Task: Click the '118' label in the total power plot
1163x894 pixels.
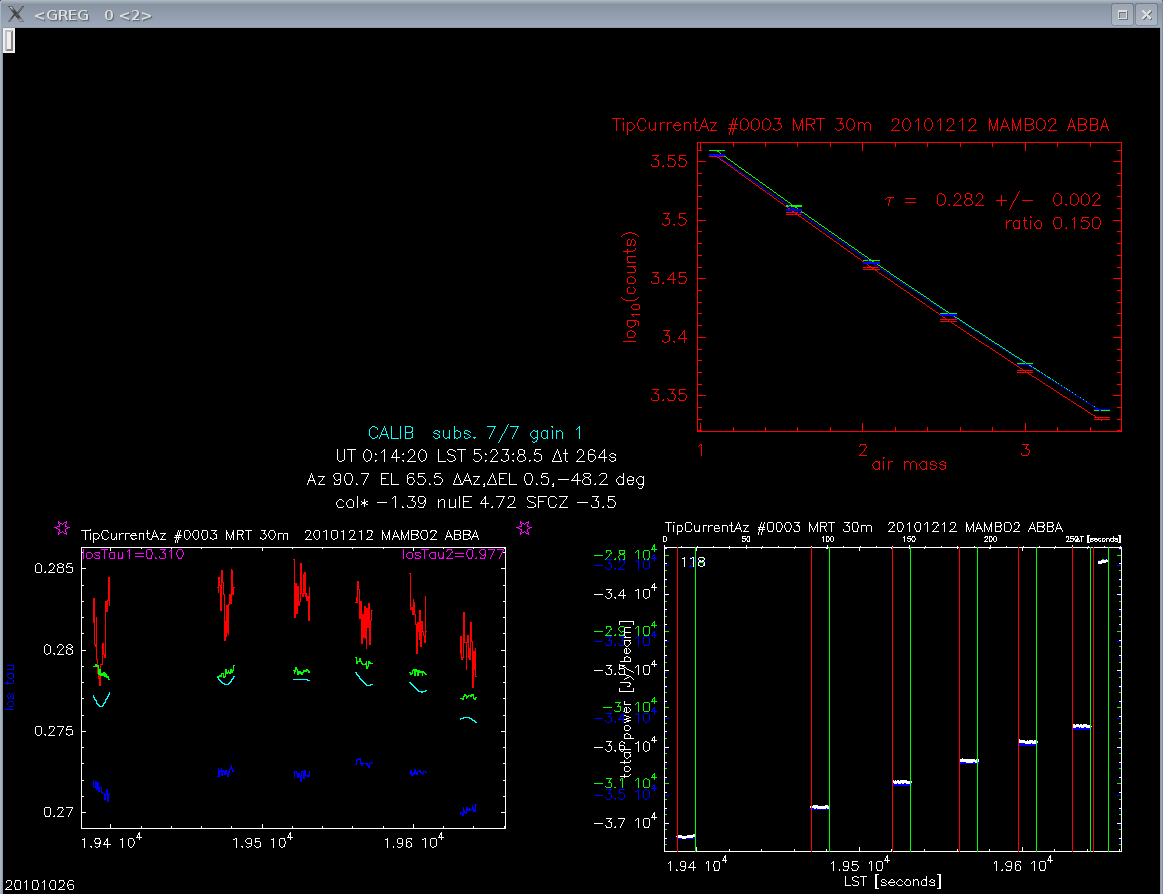Action: [693, 563]
